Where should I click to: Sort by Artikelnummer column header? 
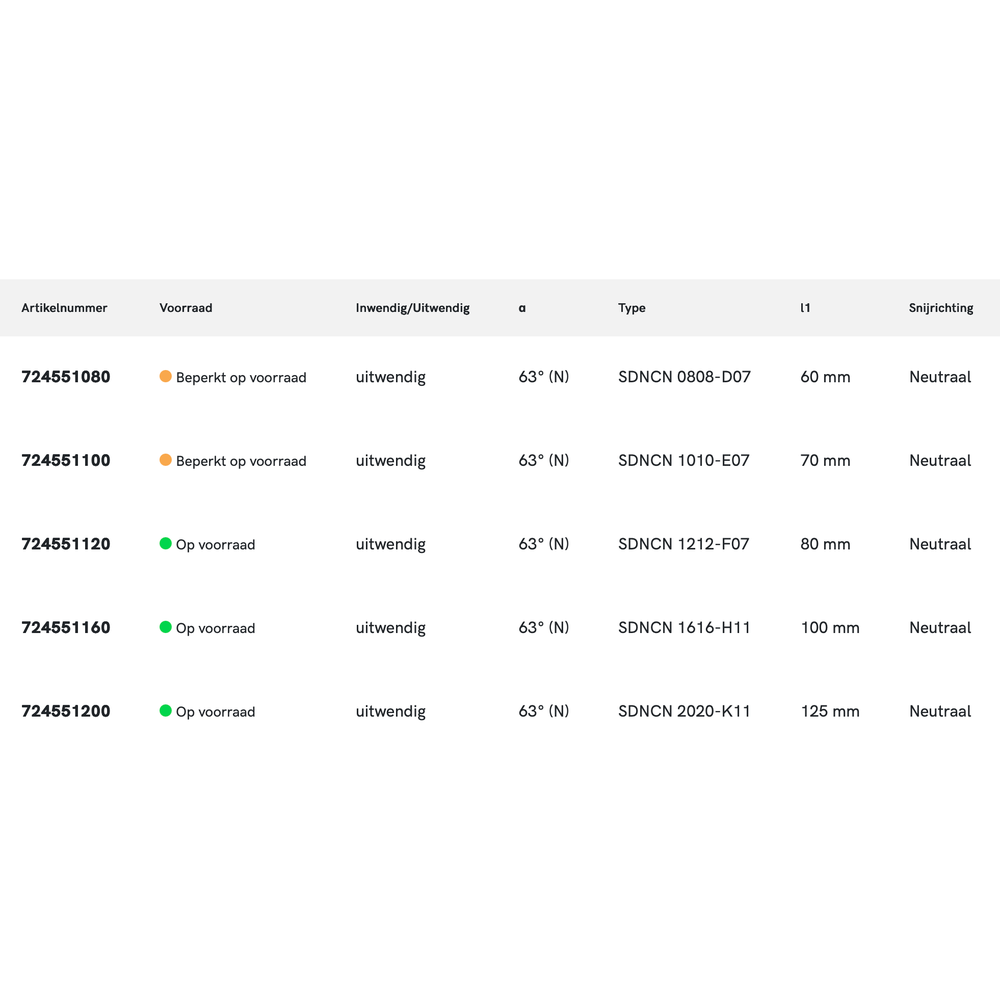point(64,308)
